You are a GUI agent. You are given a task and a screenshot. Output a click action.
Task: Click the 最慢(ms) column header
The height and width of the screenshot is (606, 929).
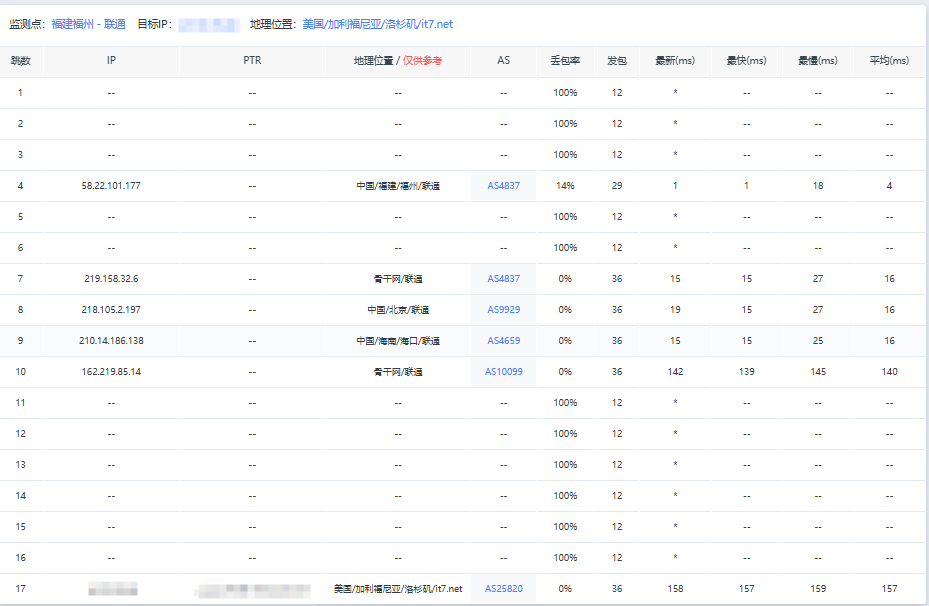click(x=818, y=61)
